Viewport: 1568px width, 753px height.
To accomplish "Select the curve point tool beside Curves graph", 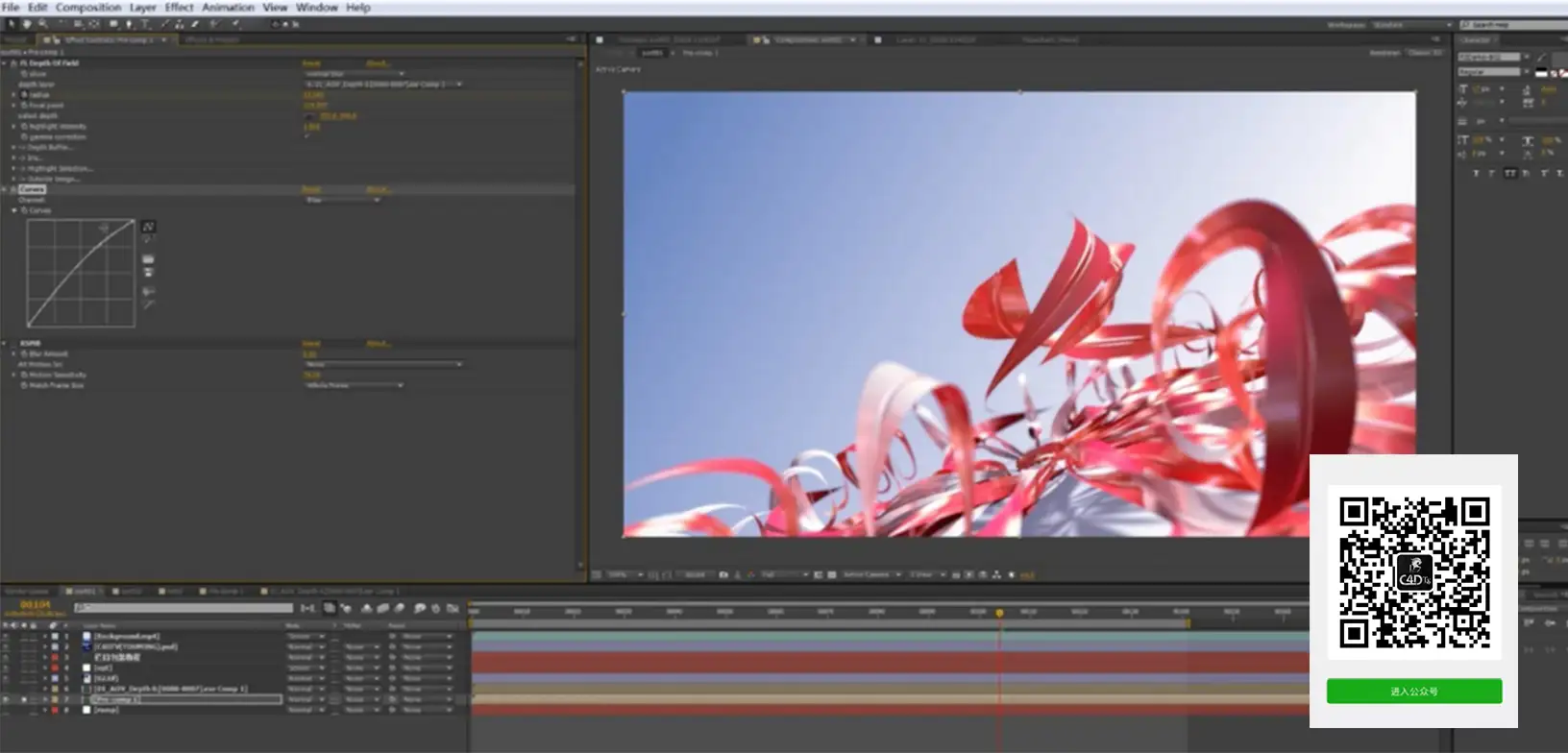I will point(148,227).
